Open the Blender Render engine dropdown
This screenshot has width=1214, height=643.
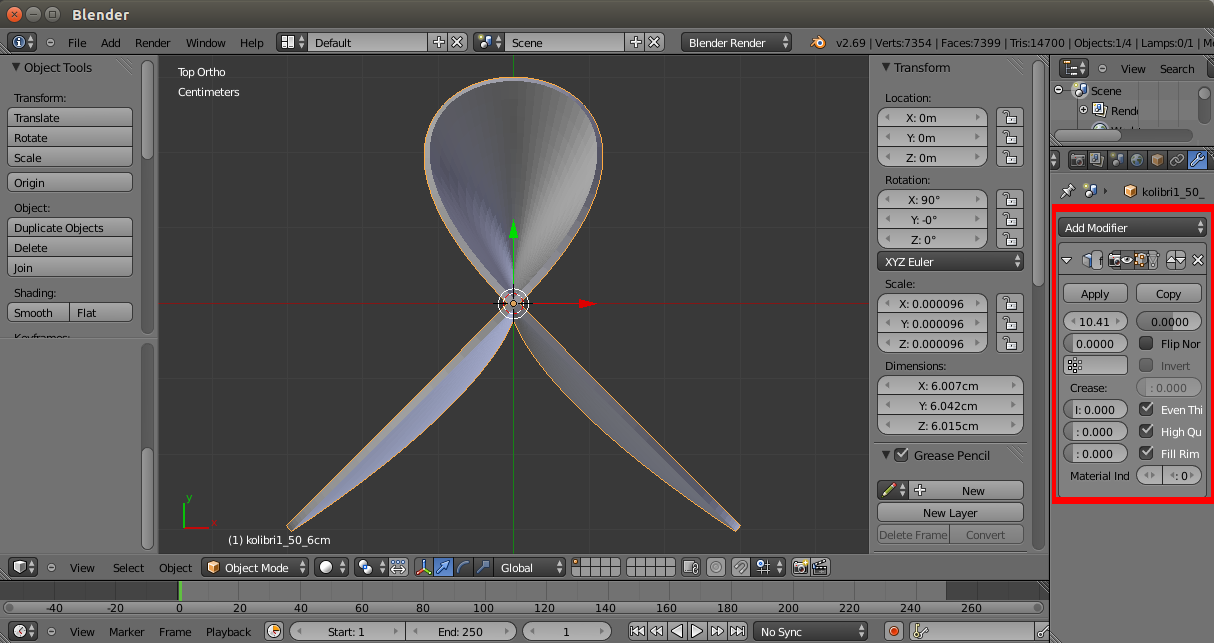pos(737,43)
